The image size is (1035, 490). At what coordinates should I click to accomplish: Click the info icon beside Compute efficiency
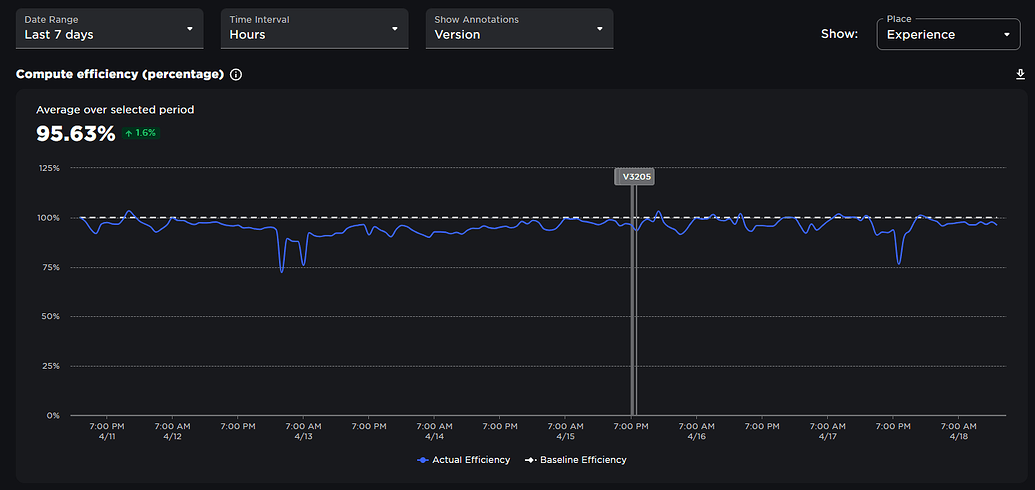click(x=236, y=75)
